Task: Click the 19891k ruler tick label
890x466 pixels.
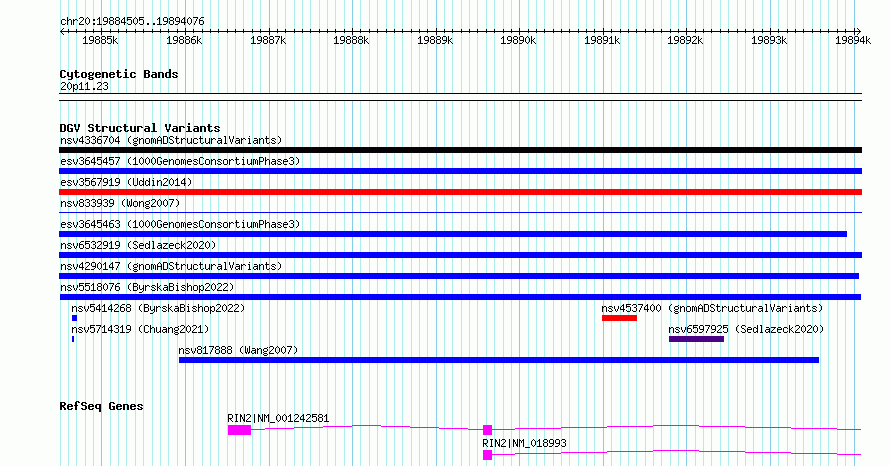Action: pyautogui.click(x=602, y=40)
